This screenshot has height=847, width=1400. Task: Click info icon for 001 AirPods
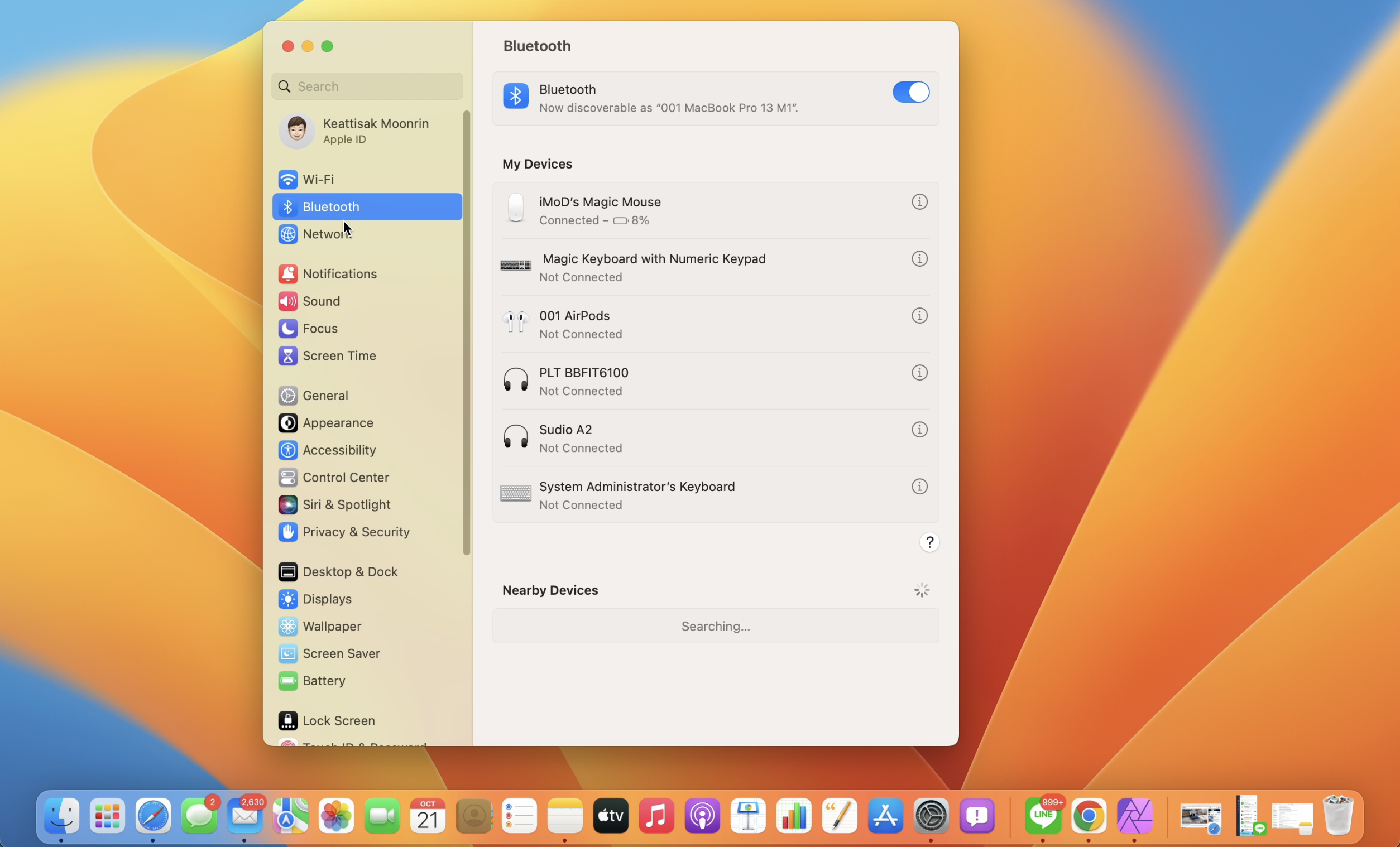pyautogui.click(x=919, y=316)
